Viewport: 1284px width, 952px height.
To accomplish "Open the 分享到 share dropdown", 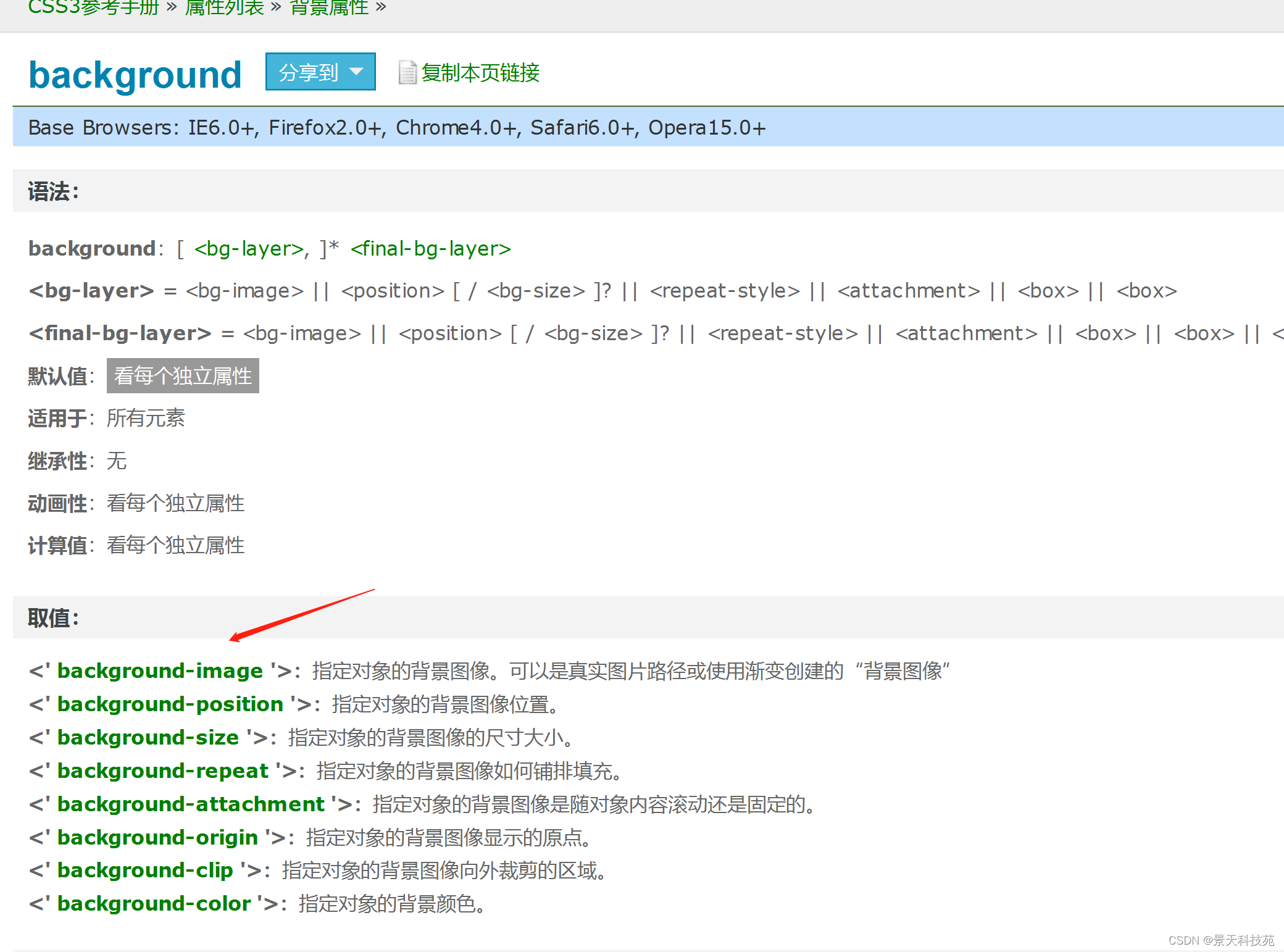I will (x=320, y=72).
